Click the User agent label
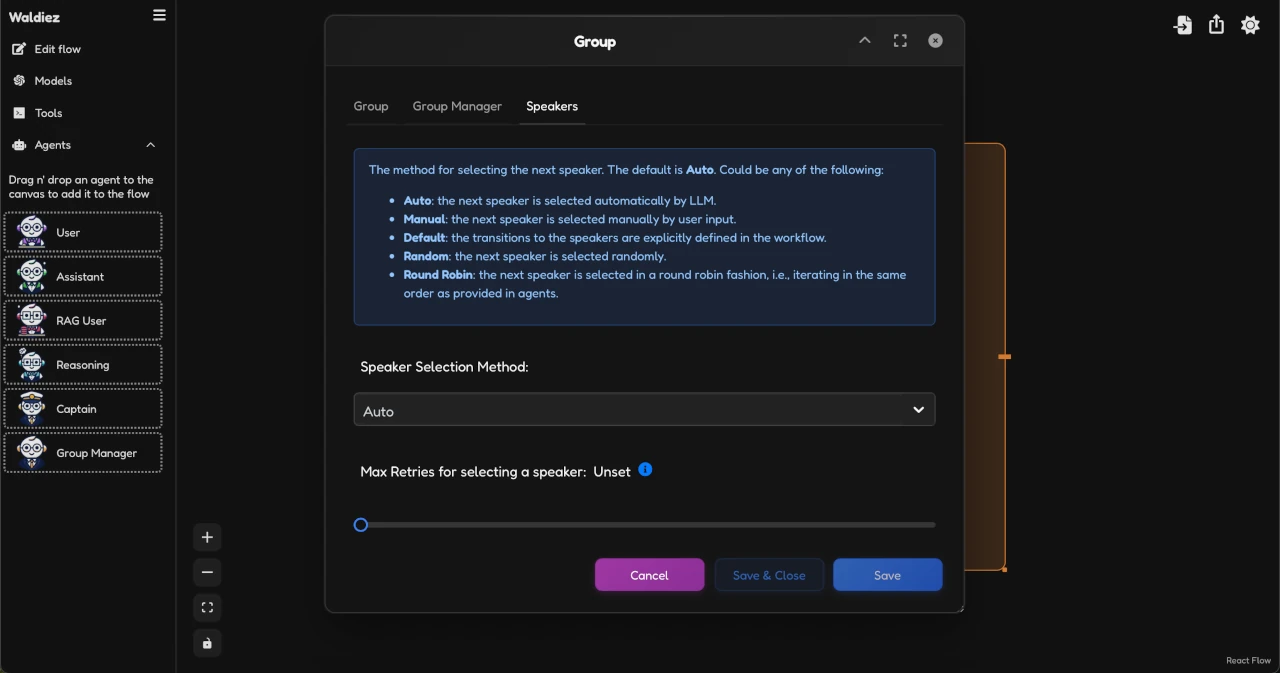The height and width of the screenshot is (673, 1280). click(68, 233)
